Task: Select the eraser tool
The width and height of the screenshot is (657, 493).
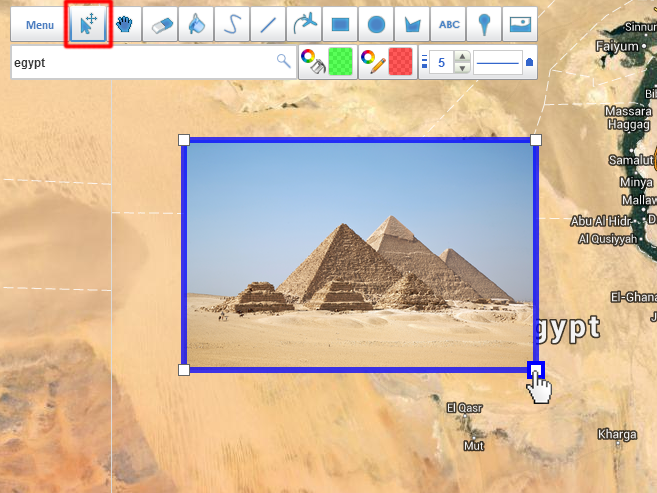Action: point(160,24)
